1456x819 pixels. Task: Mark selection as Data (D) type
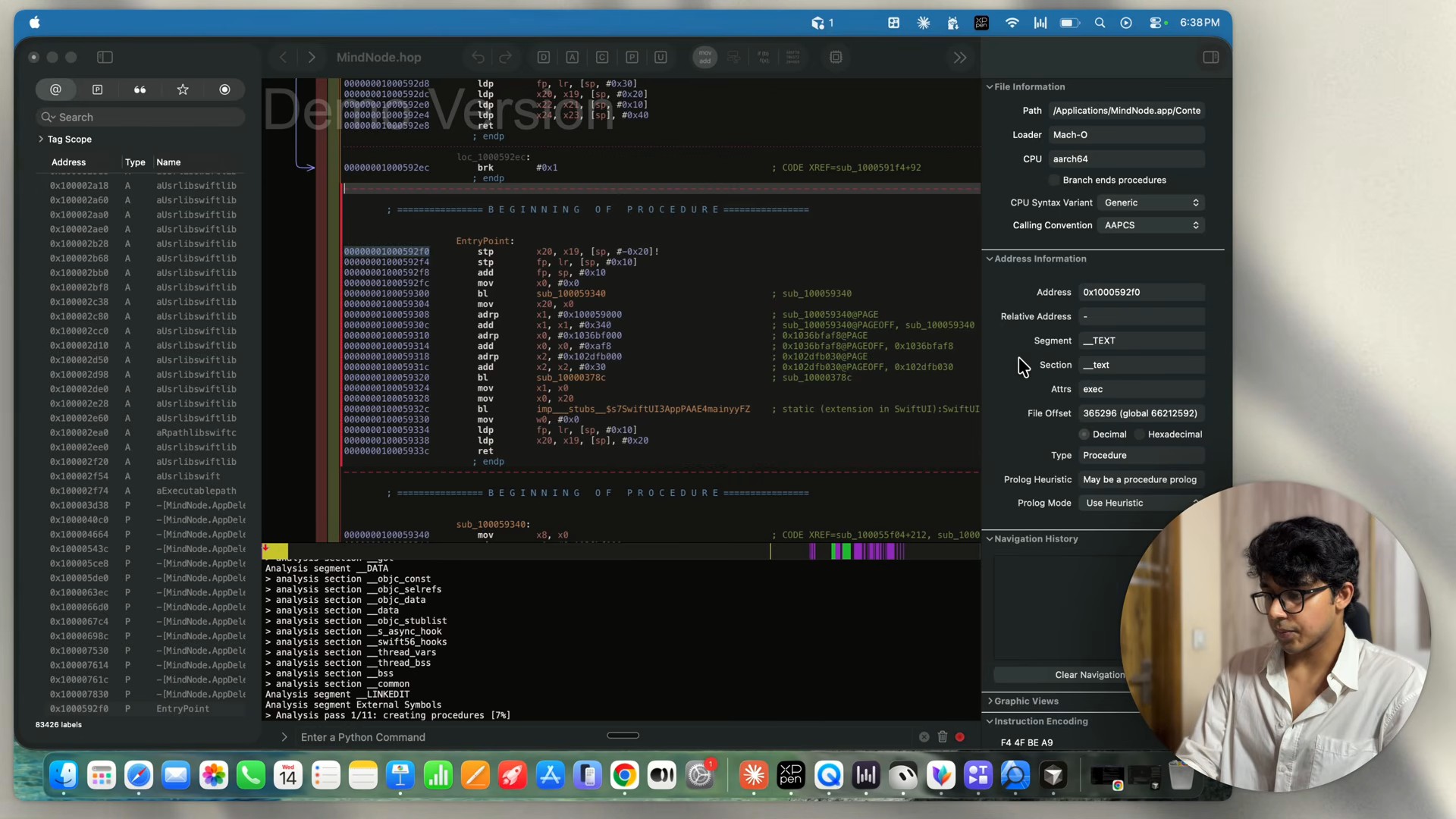543,57
